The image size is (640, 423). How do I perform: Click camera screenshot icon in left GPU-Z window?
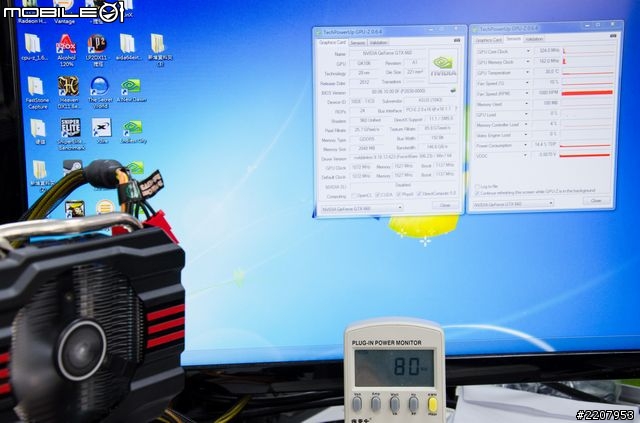coord(457,40)
